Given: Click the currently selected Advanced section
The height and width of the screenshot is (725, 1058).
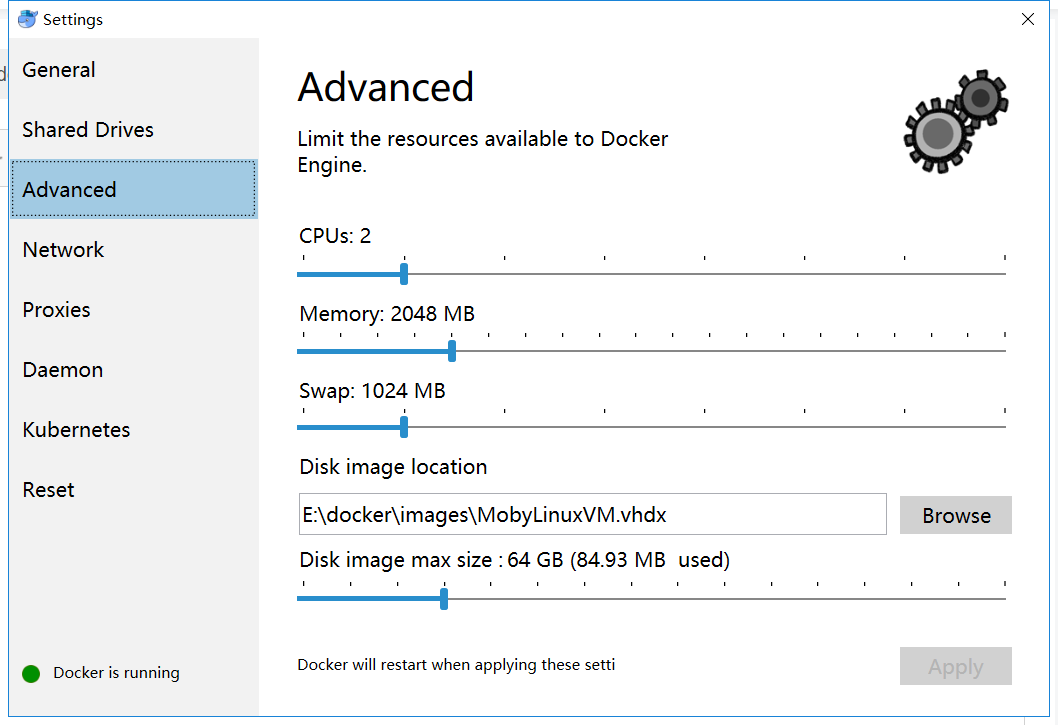Looking at the screenshot, I should (69, 189).
